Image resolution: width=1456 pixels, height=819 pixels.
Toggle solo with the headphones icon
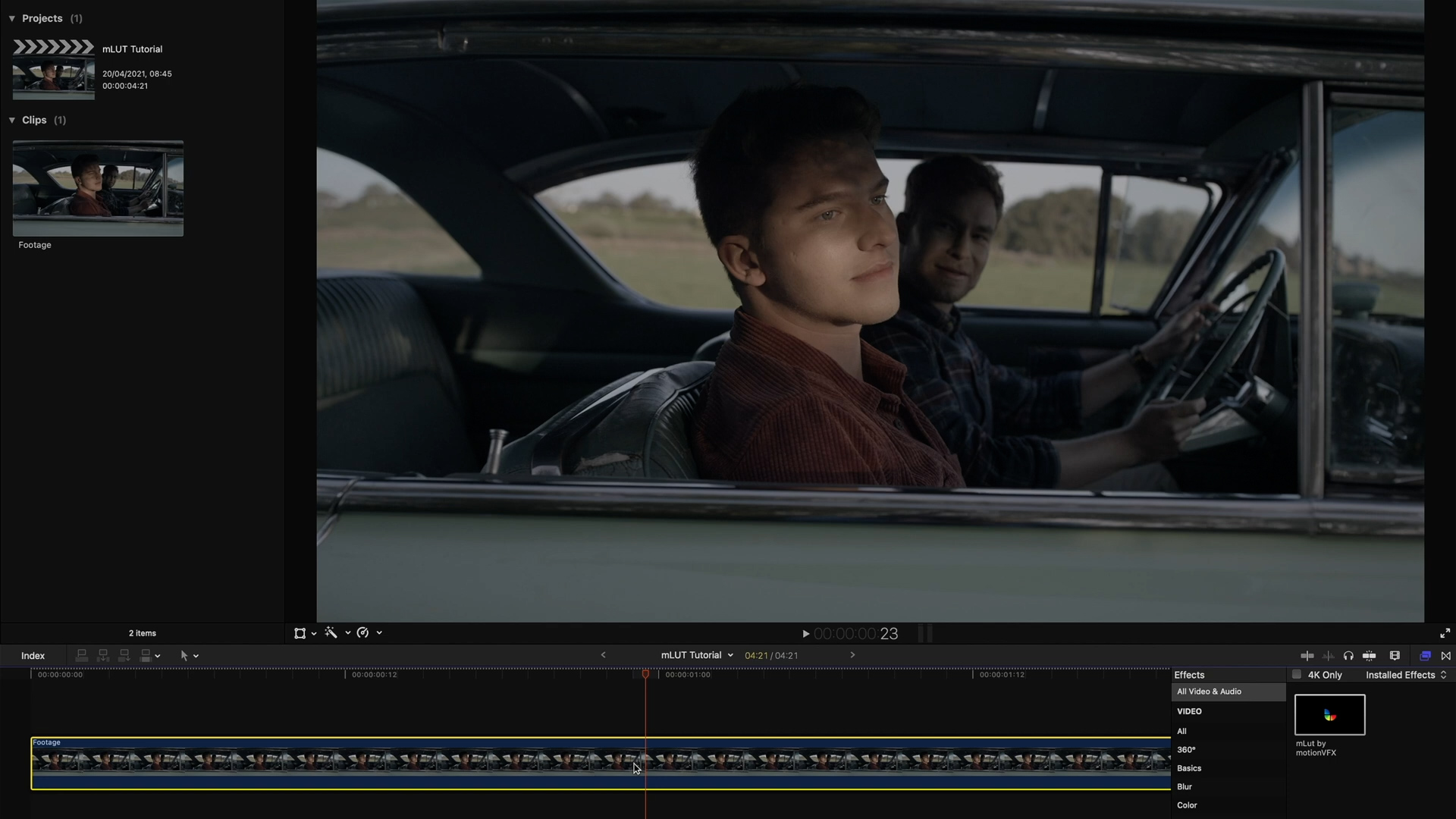1348,656
